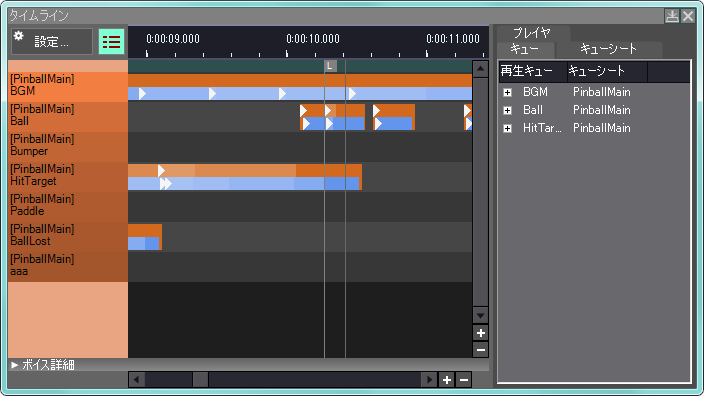This screenshot has width=704, height=396.
Task: Click the horizontal scrollbar thumb
Action: point(200,380)
